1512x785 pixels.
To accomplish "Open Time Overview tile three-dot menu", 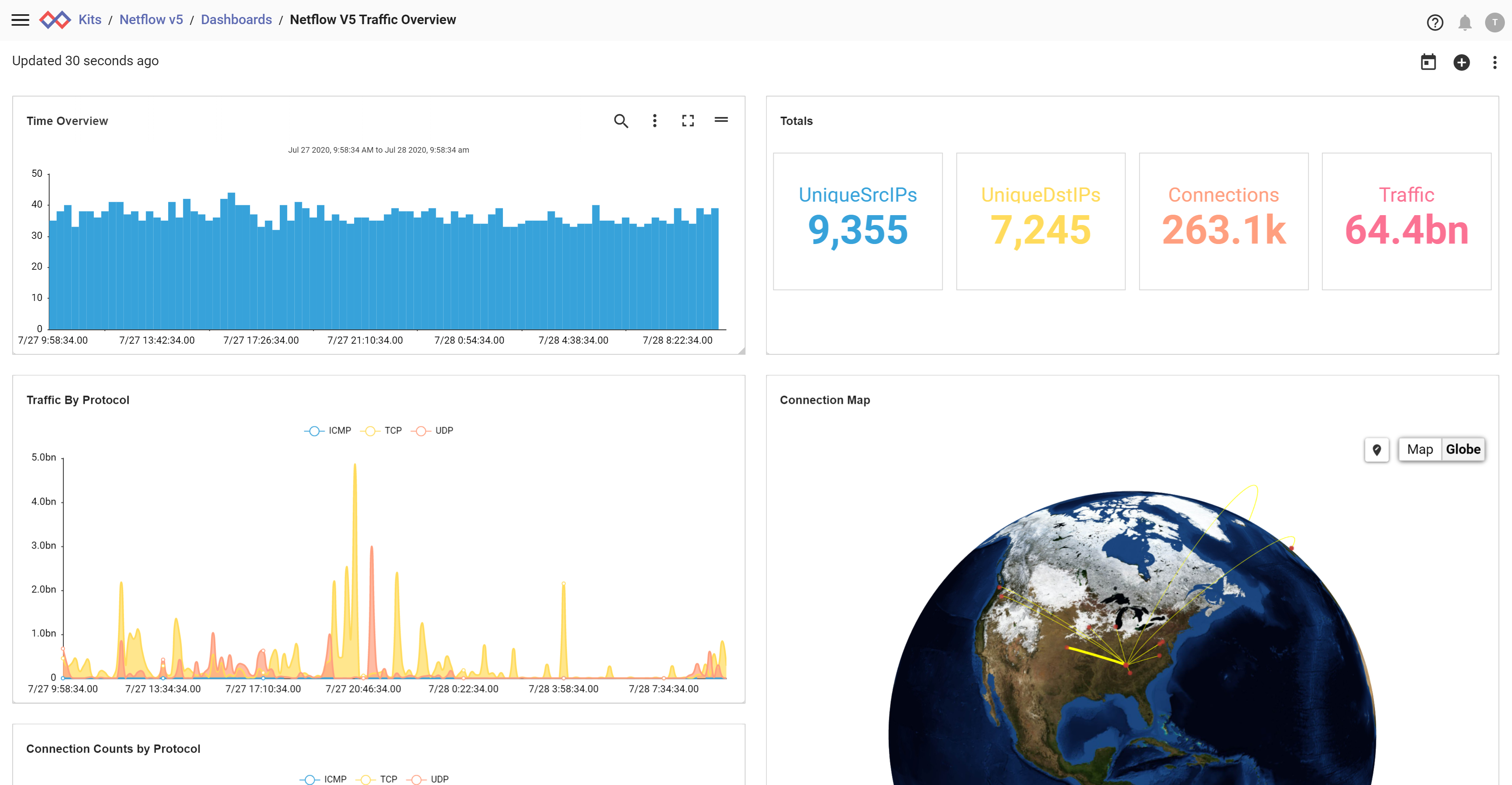I will (x=655, y=121).
